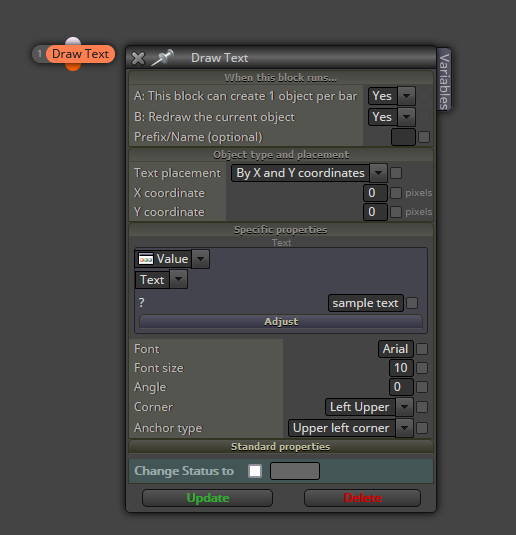Screen dimensions: 516x535
Task: Click the X coordinate value field
Action: [x=375, y=193]
